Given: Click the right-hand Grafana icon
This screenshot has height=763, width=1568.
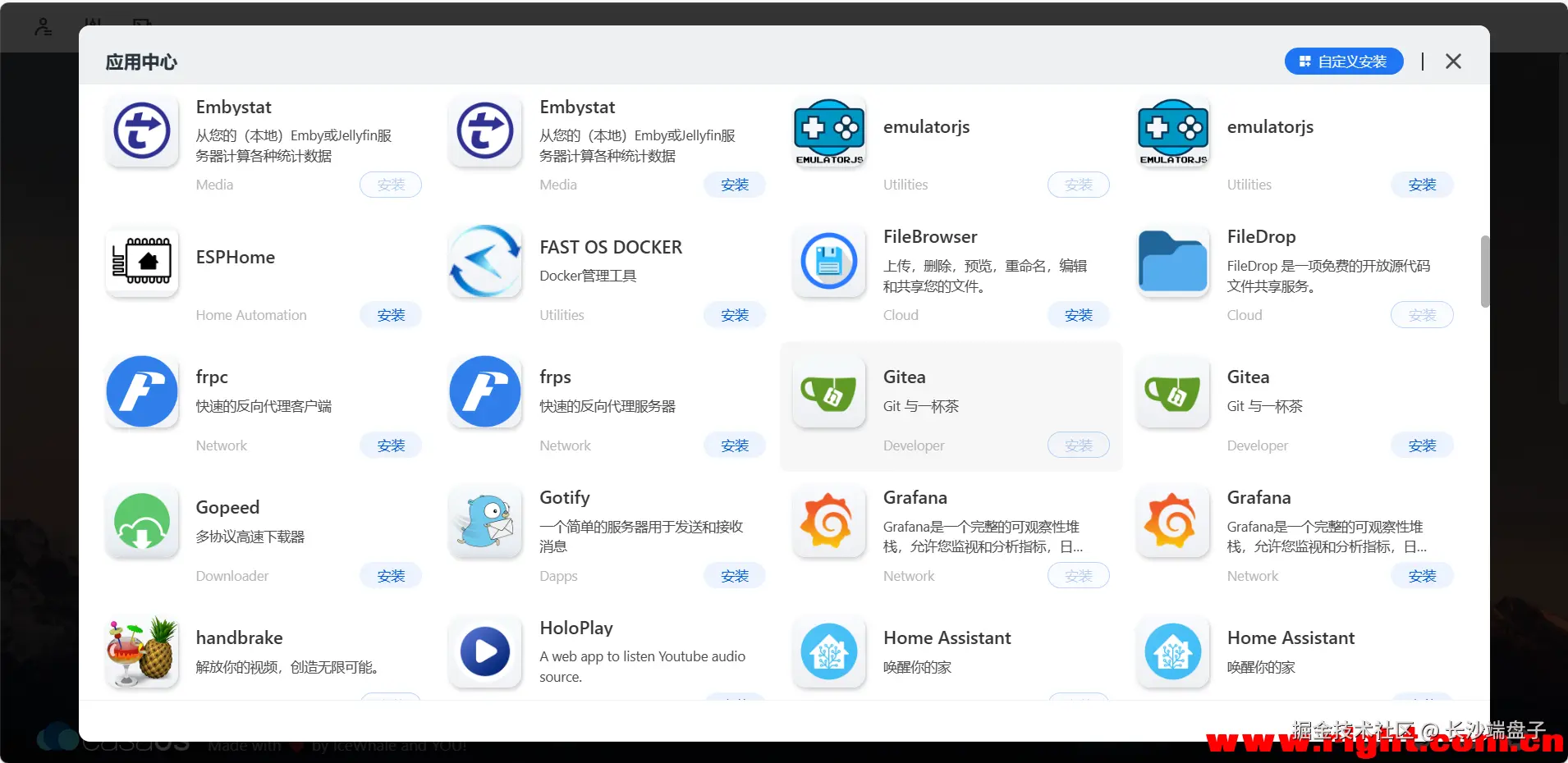Looking at the screenshot, I should click(1173, 522).
